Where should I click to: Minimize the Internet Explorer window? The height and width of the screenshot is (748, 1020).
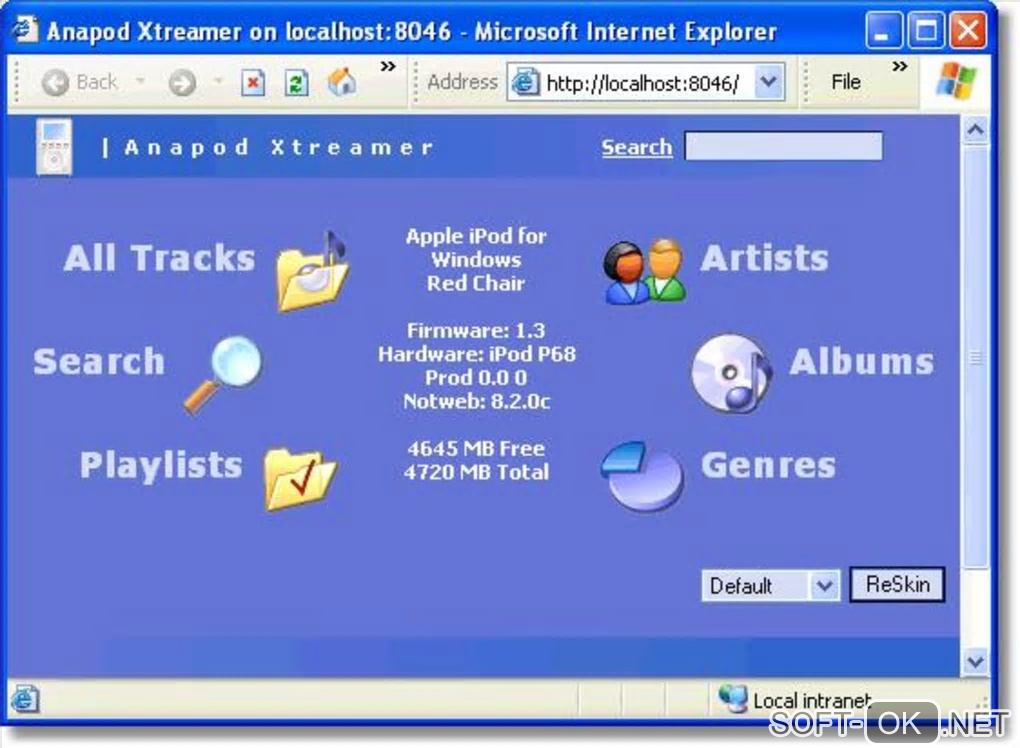(883, 31)
